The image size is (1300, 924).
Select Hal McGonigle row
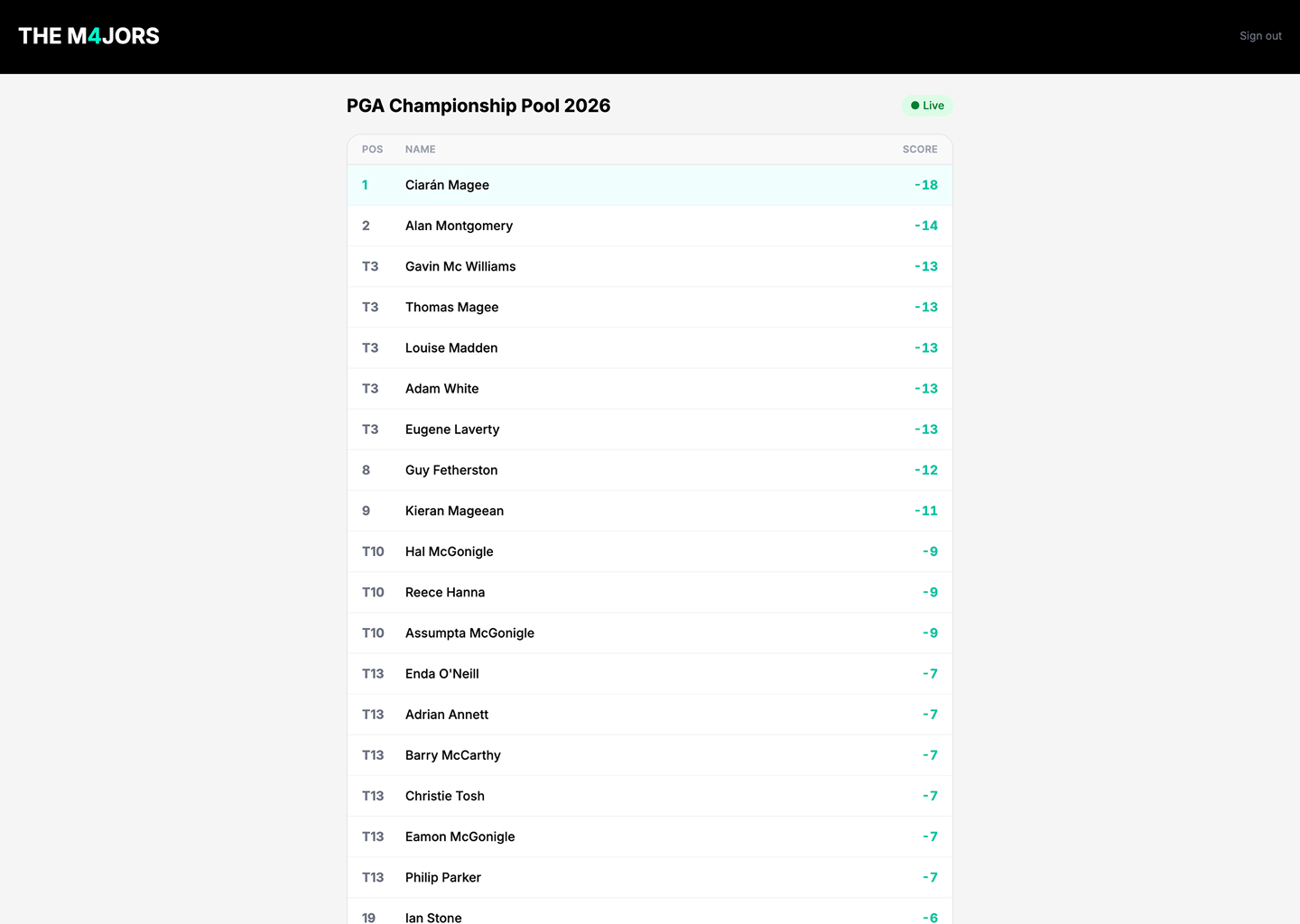(x=650, y=551)
